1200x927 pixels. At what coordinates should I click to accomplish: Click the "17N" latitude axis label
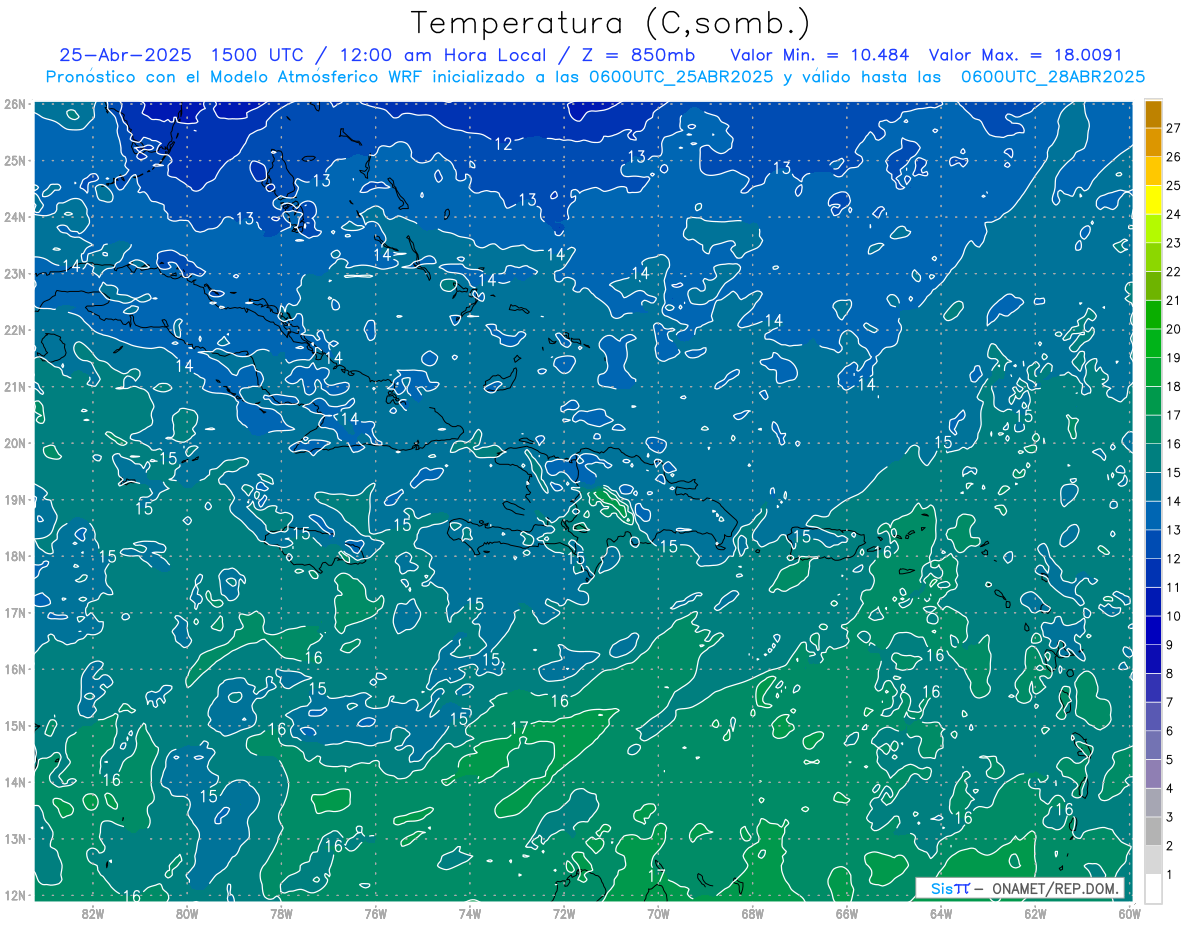(15, 612)
